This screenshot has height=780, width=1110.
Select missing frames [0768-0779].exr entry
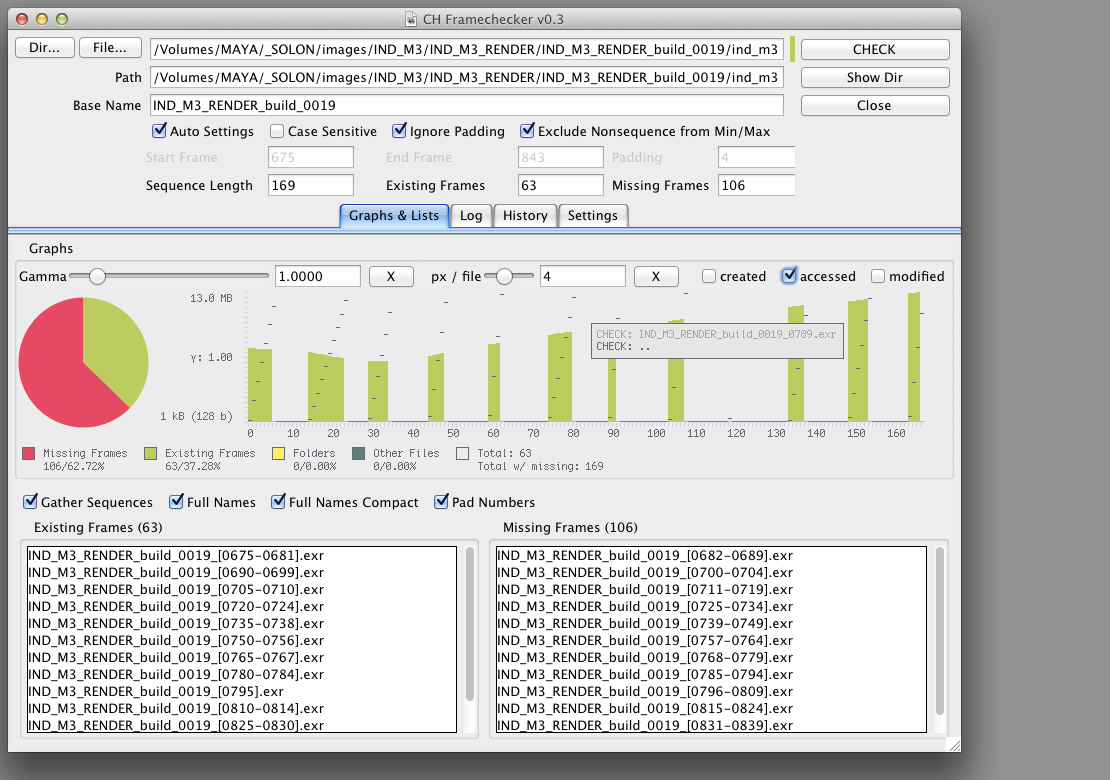click(x=711, y=658)
